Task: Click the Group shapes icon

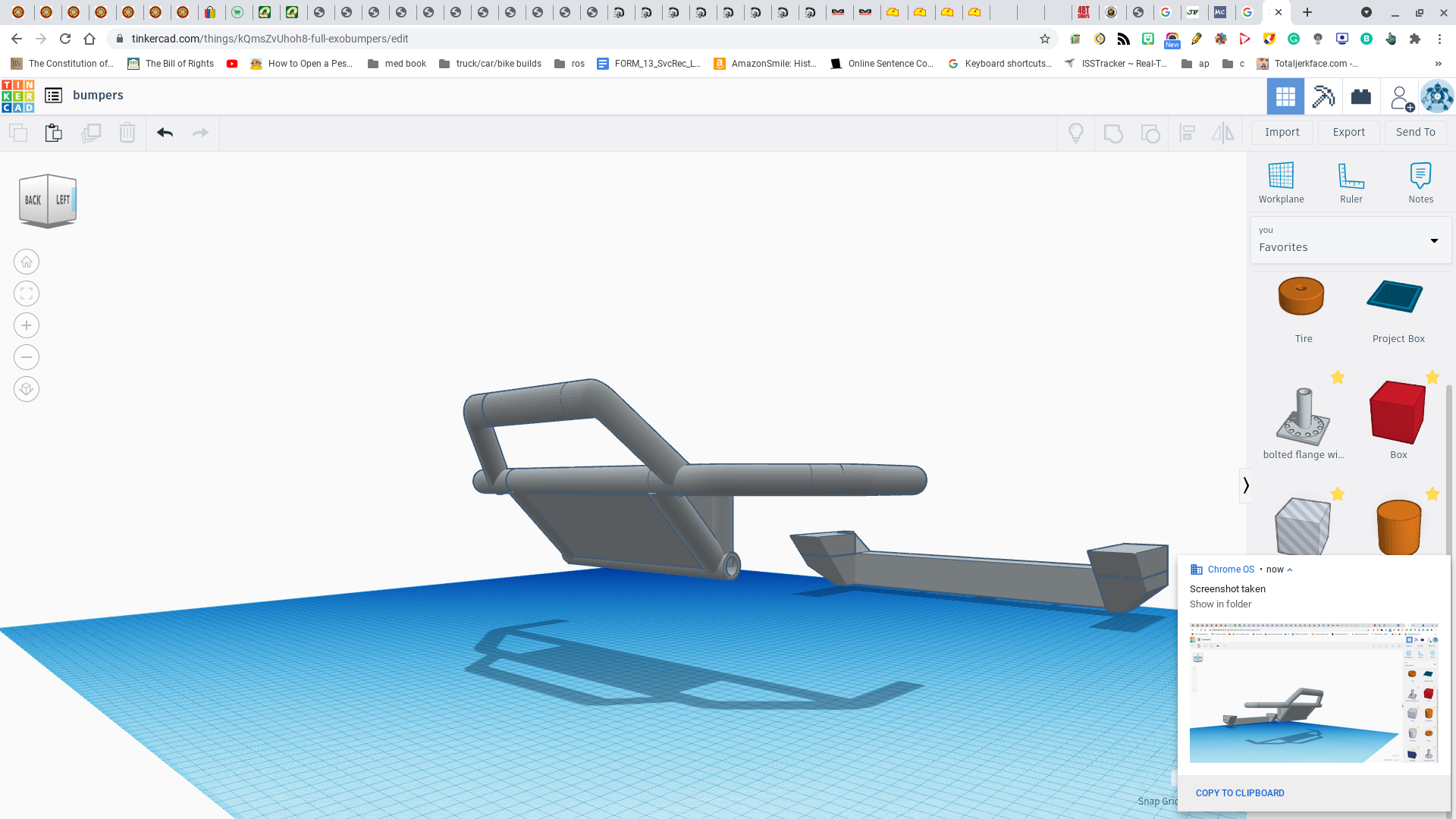Action: point(1113,133)
